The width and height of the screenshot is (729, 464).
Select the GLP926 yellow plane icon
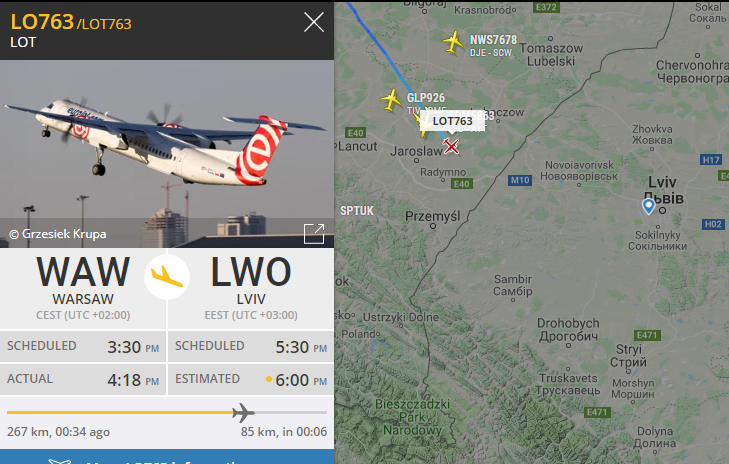pyautogui.click(x=391, y=100)
